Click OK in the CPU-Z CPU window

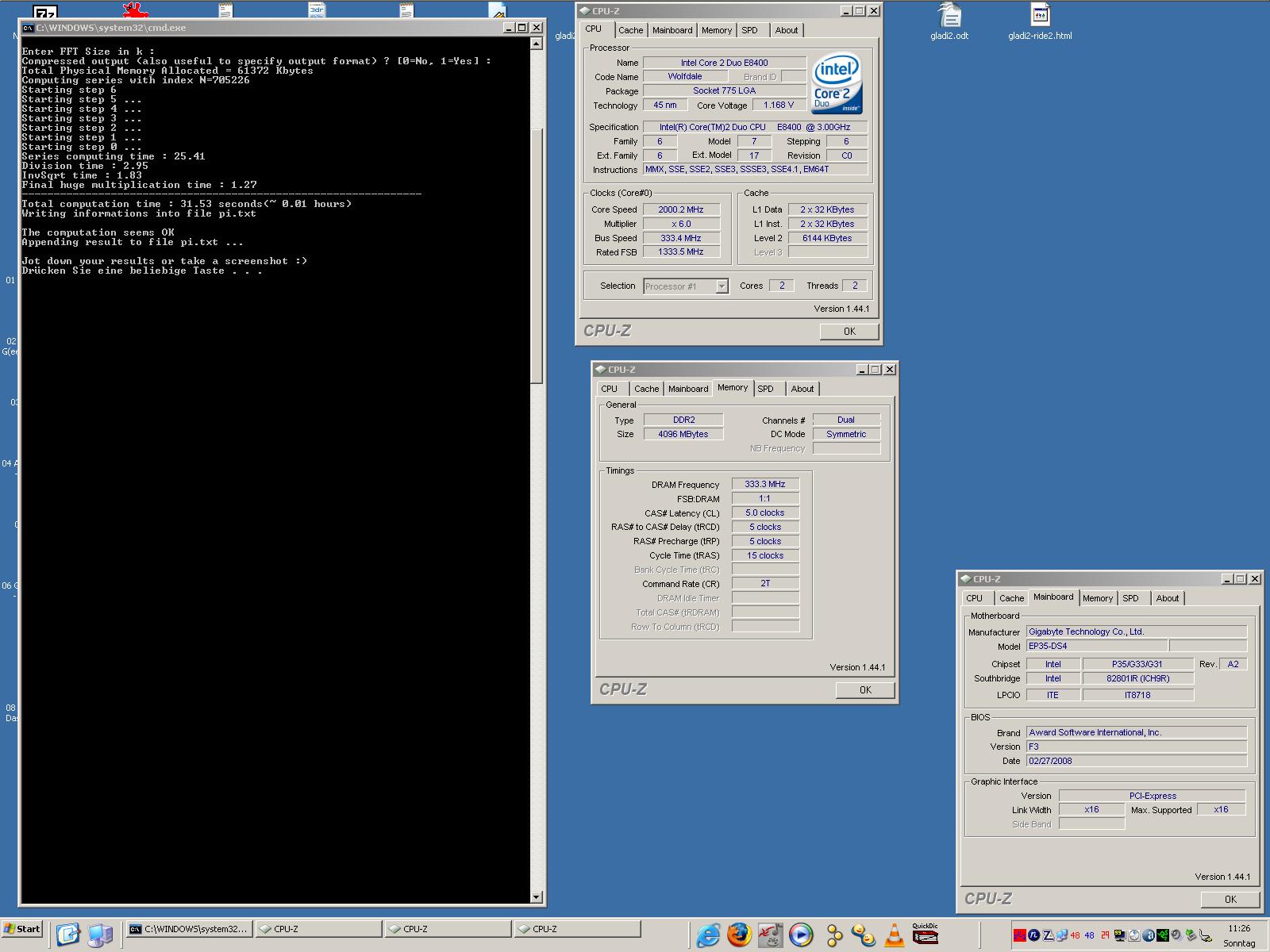click(x=849, y=331)
